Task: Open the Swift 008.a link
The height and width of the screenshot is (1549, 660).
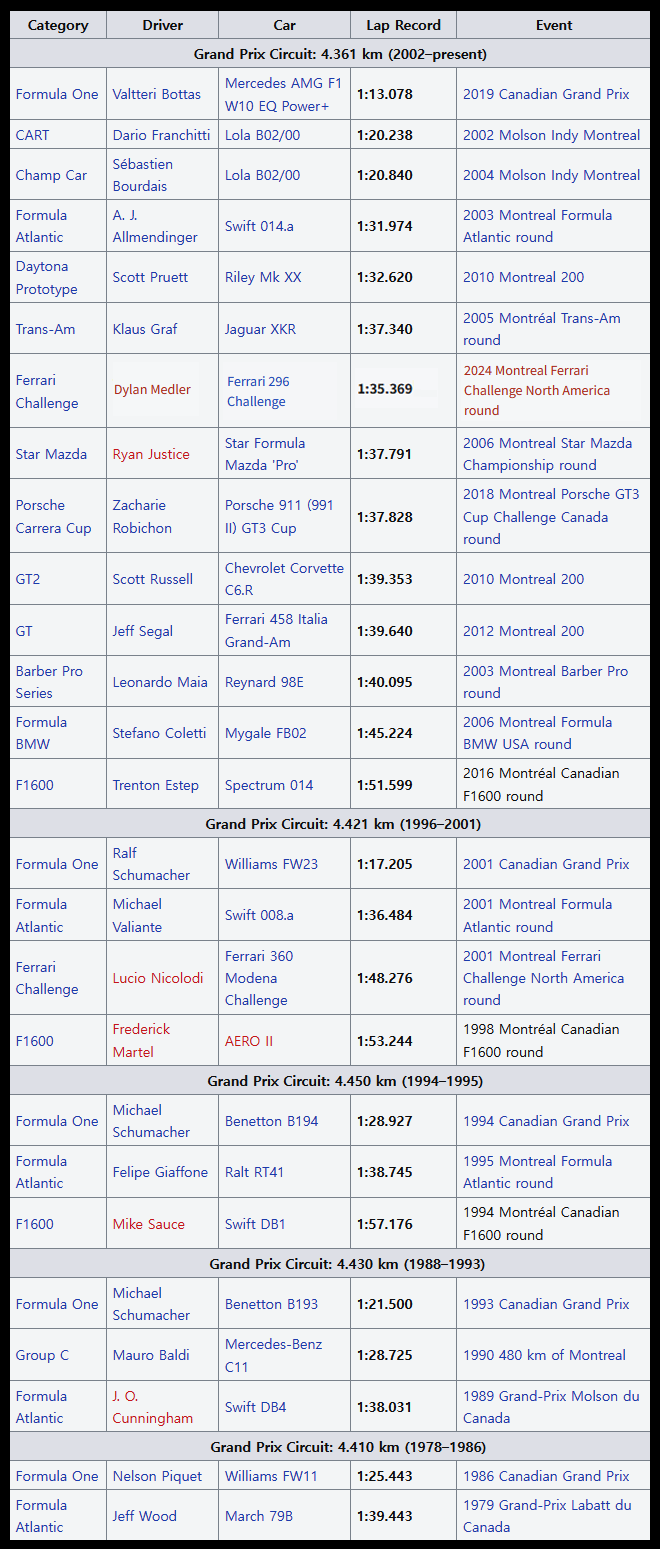Action: pos(259,915)
